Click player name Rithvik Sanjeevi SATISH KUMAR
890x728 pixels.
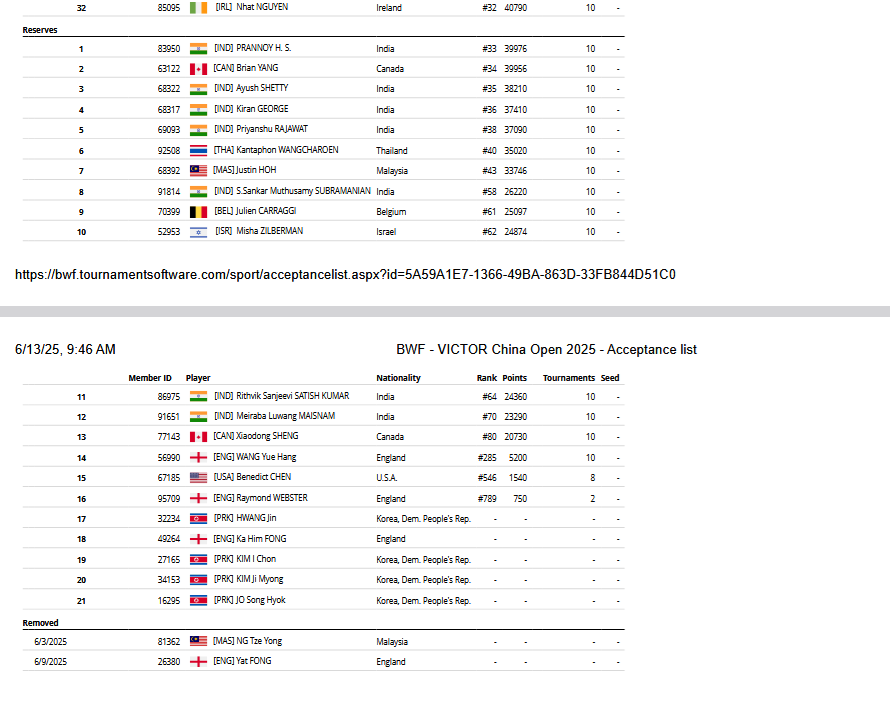click(293, 395)
